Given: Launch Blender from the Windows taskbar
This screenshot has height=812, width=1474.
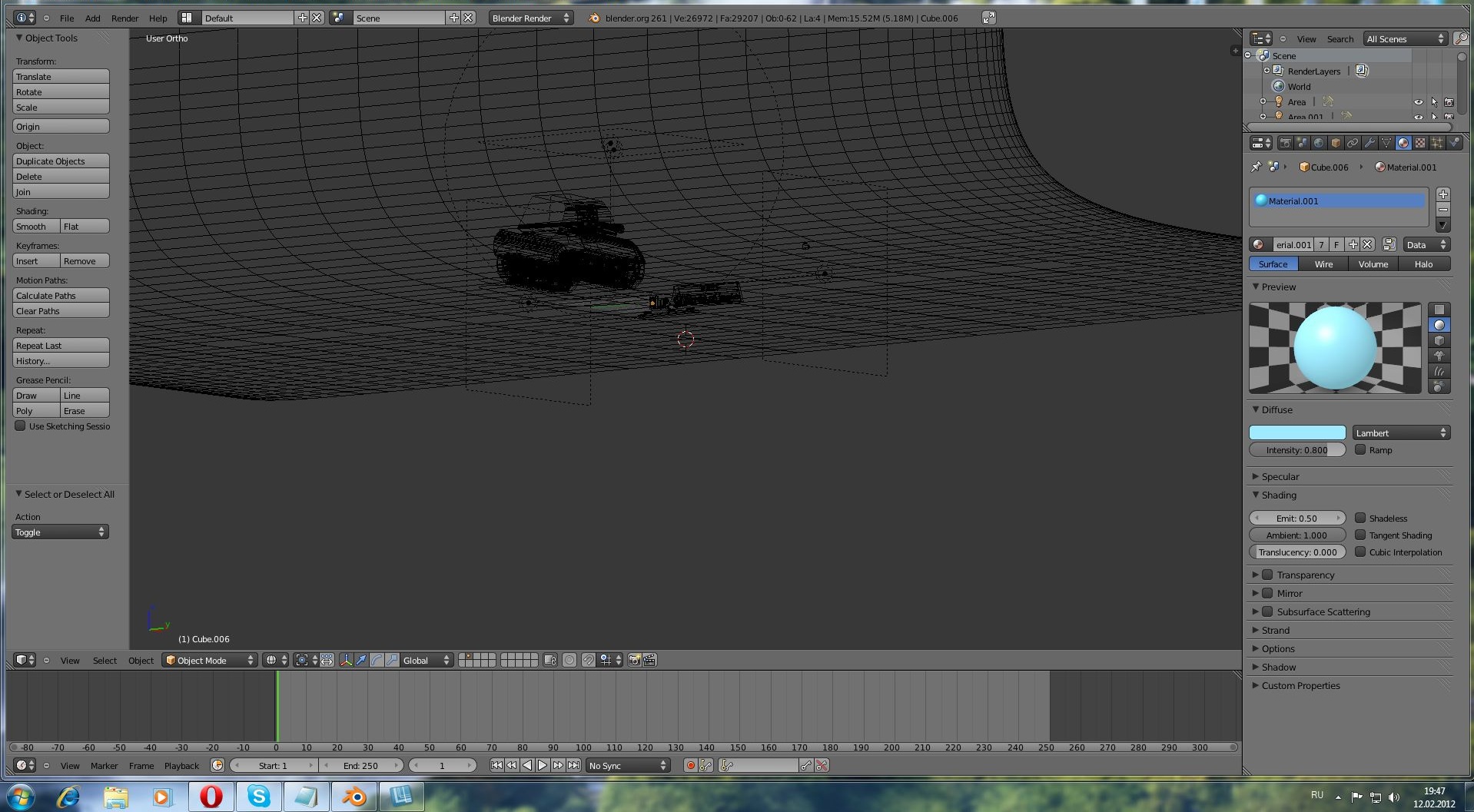Looking at the screenshot, I should point(354,797).
